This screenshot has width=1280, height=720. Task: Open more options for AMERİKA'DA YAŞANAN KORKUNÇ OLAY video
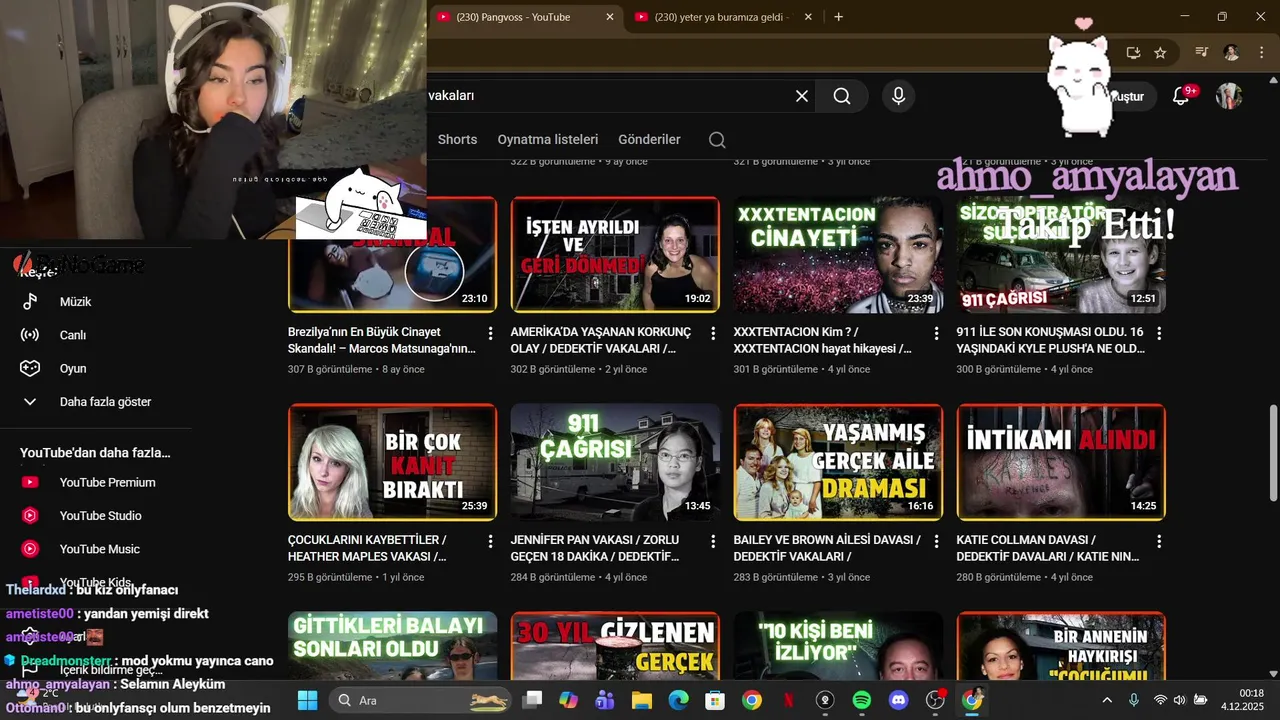(713, 333)
